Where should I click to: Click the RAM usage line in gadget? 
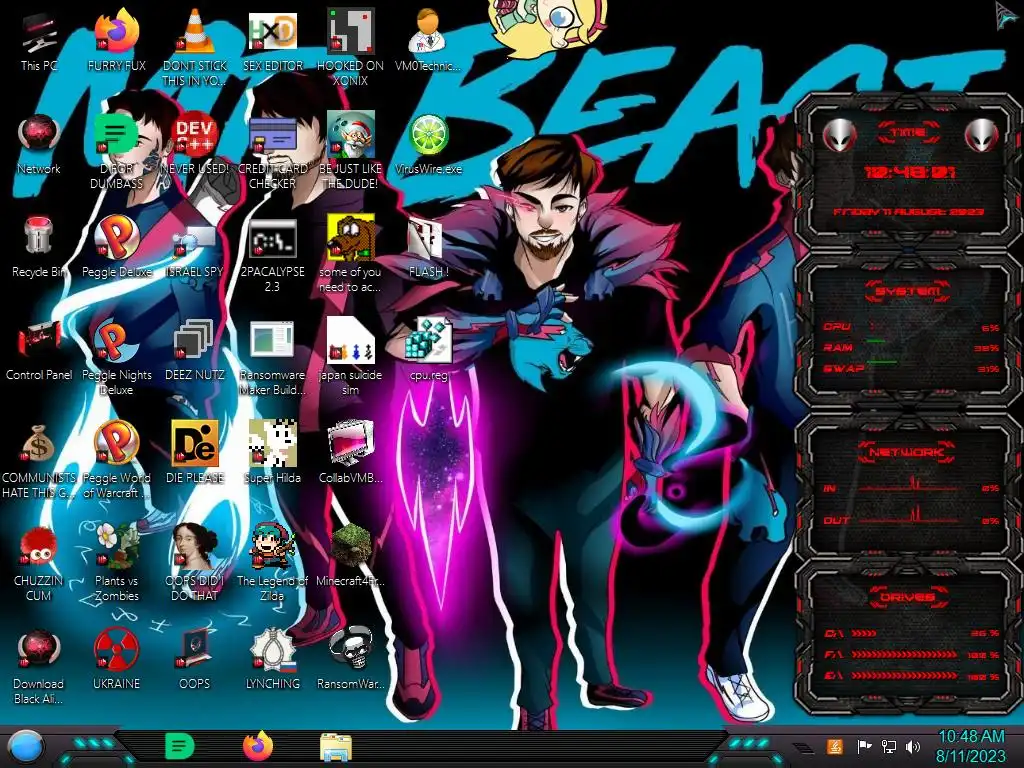[x=911, y=347]
